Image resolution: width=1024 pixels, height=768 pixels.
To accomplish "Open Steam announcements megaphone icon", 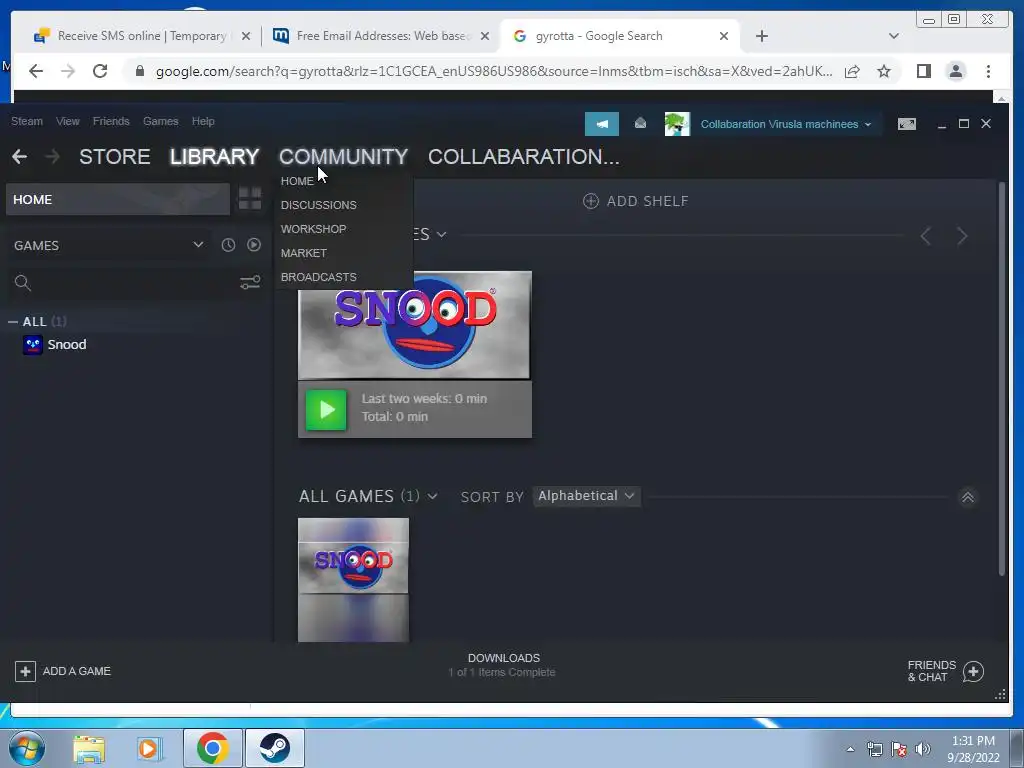I will point(601,123).
